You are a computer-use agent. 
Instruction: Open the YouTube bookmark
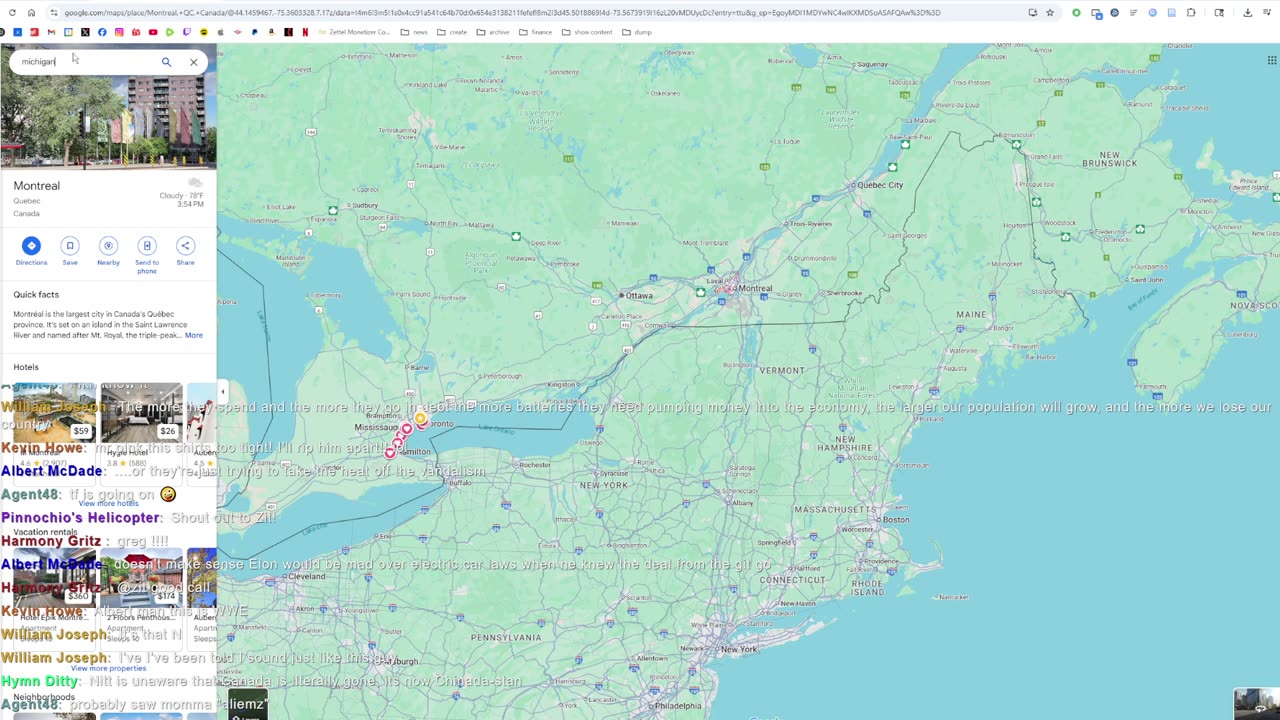point(153,32)
